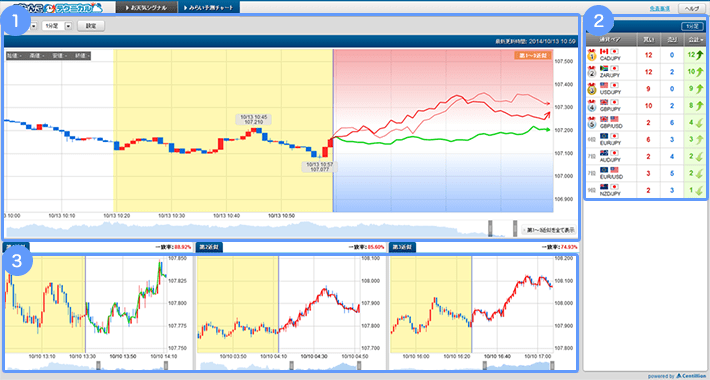Click the Australia flag in AUD/JPY row

pos(604,153)
